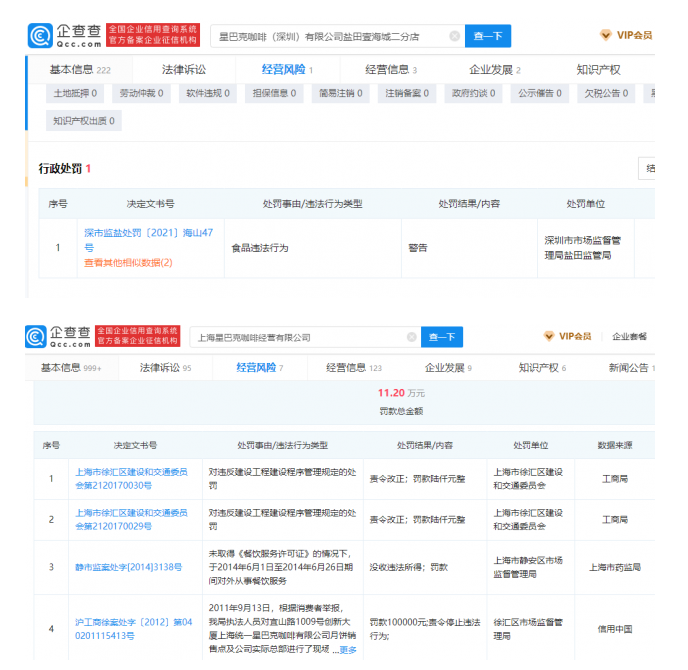Viewport: 688px width, 670px height.
Task: Click the search field containing 上海星巴克咖啡经营有限公司
Action: tap(305, 337)
